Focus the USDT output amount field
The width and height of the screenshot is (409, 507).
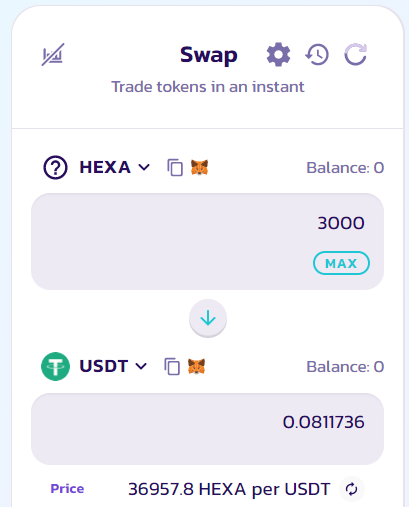pos(207,429)
